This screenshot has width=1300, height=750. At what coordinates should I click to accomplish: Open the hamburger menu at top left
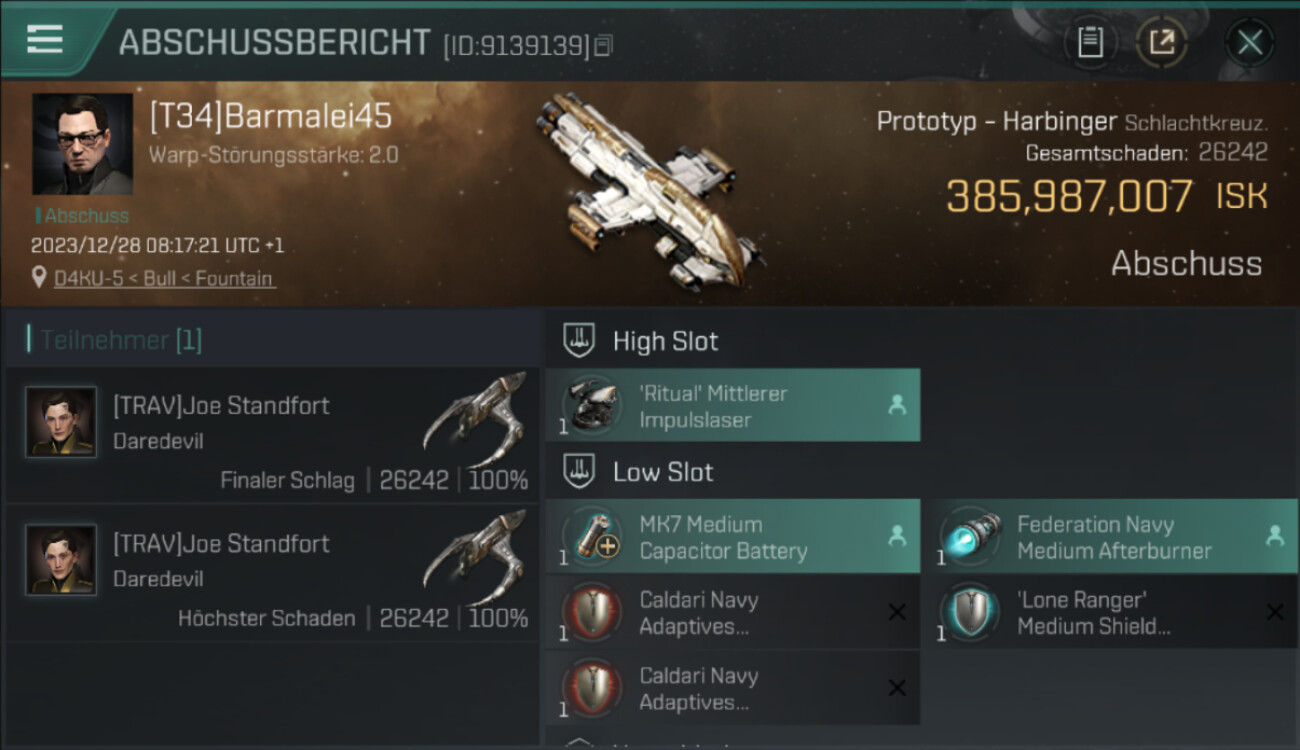(x=44, y=39)
